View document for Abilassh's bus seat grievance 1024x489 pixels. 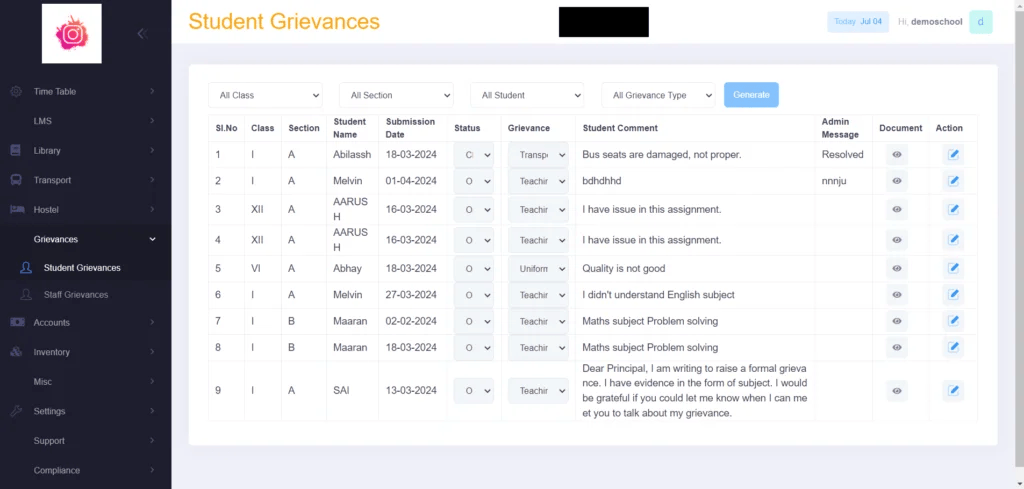897,155
